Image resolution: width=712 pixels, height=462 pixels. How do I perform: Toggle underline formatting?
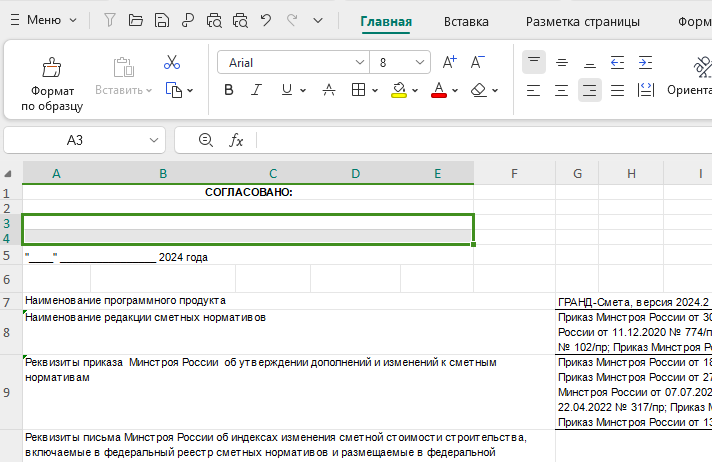[x=287, y=90]
